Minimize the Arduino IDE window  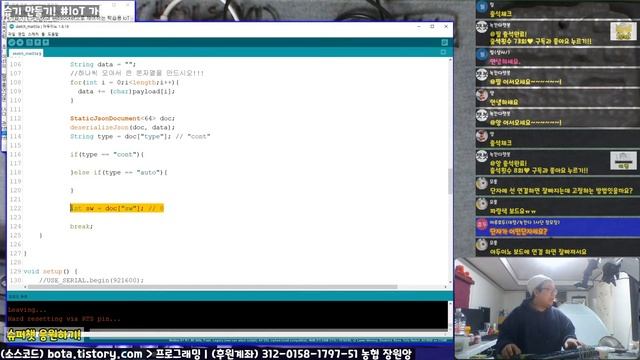point(419,26)
